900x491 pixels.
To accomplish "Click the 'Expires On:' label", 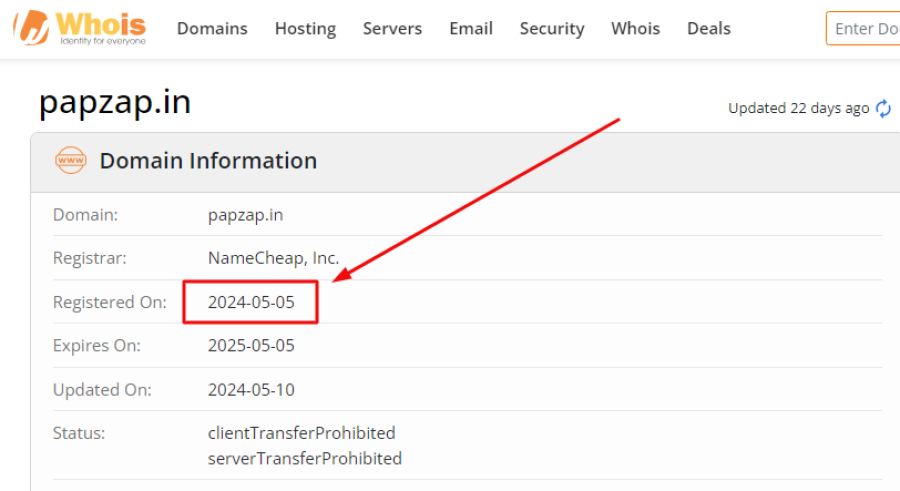I will click(96, 346).
